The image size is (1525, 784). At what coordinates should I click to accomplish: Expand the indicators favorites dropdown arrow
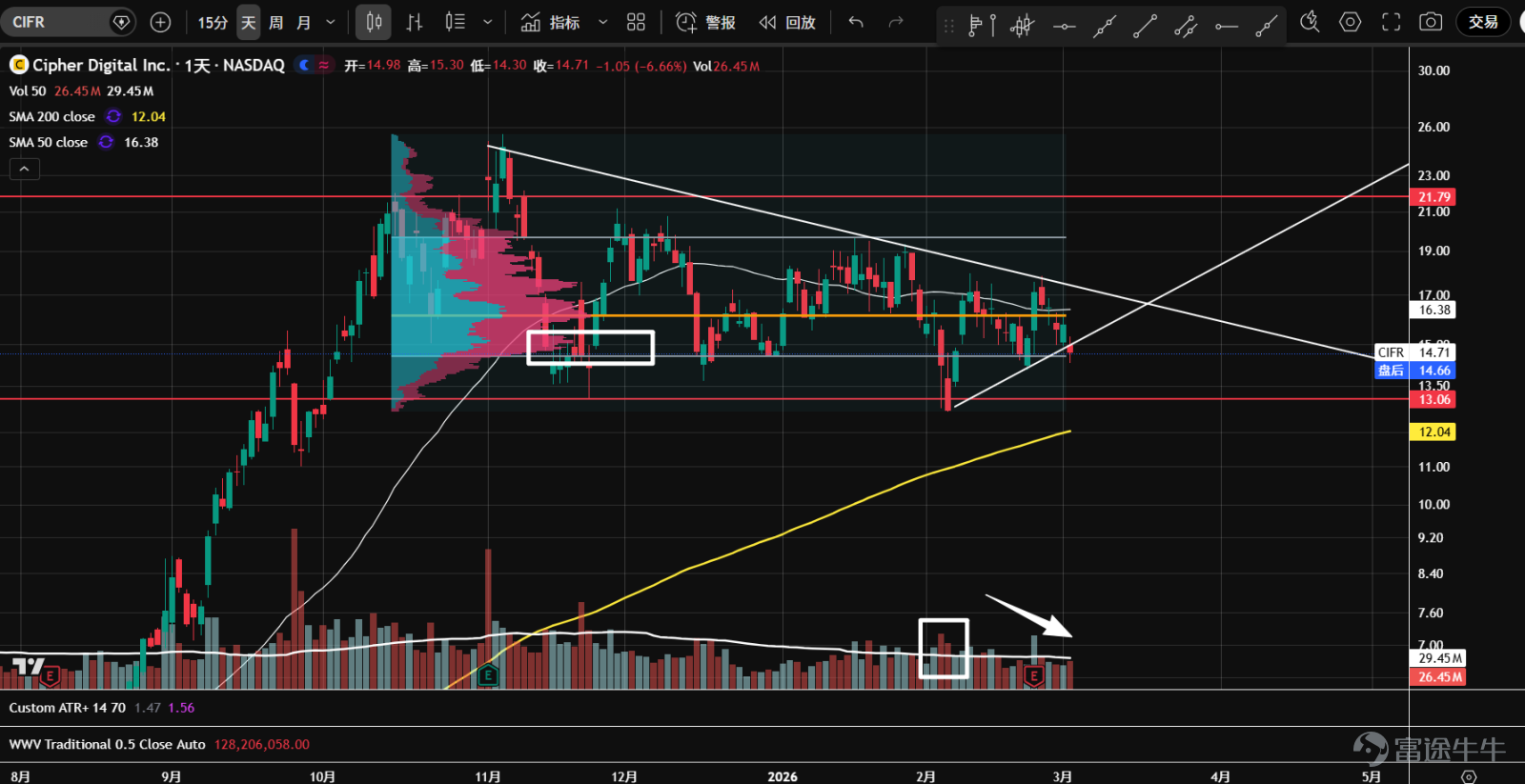click(602, 22)
